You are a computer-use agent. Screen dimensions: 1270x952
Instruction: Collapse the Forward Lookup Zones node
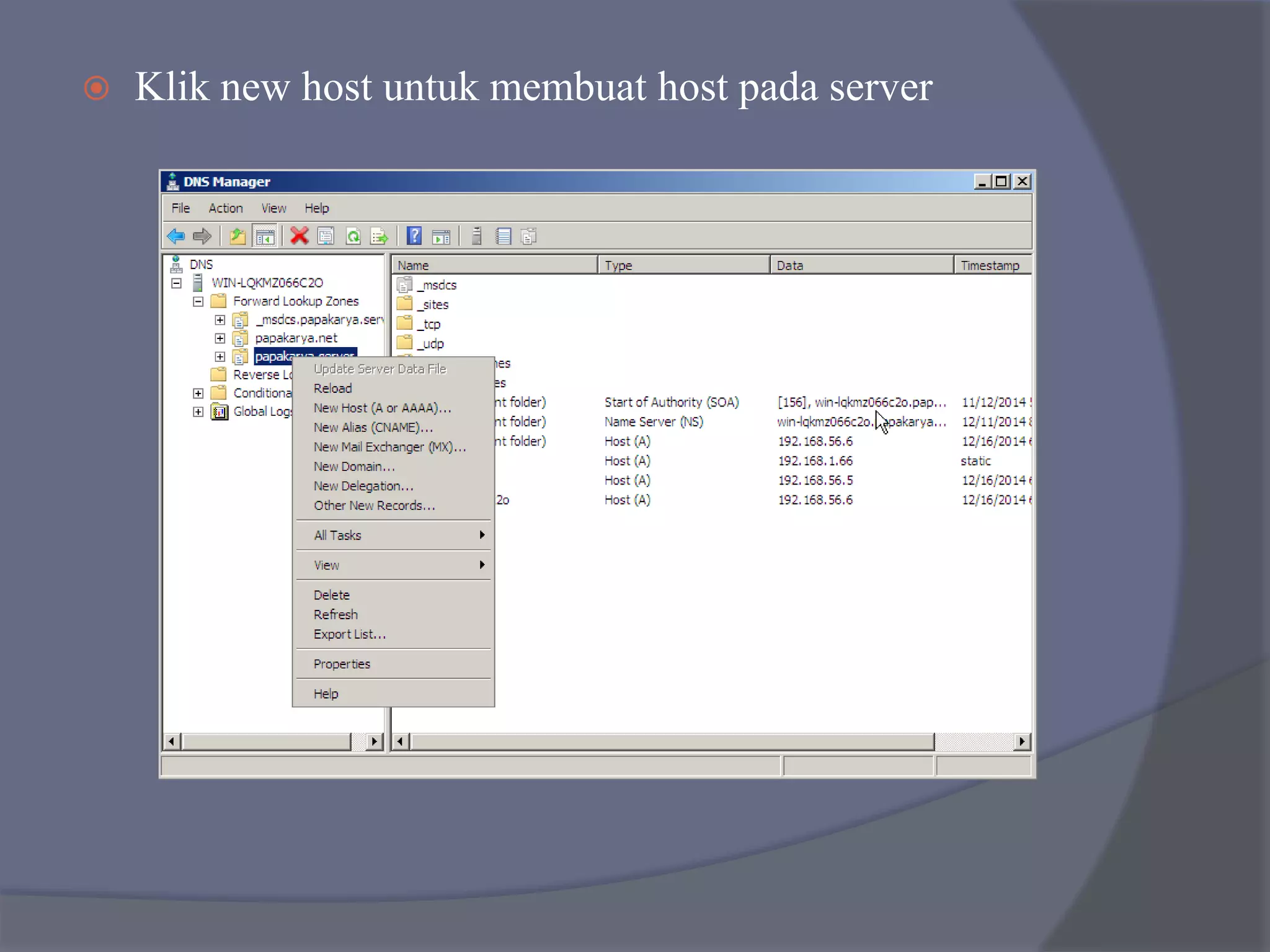(x=198, y=302)
